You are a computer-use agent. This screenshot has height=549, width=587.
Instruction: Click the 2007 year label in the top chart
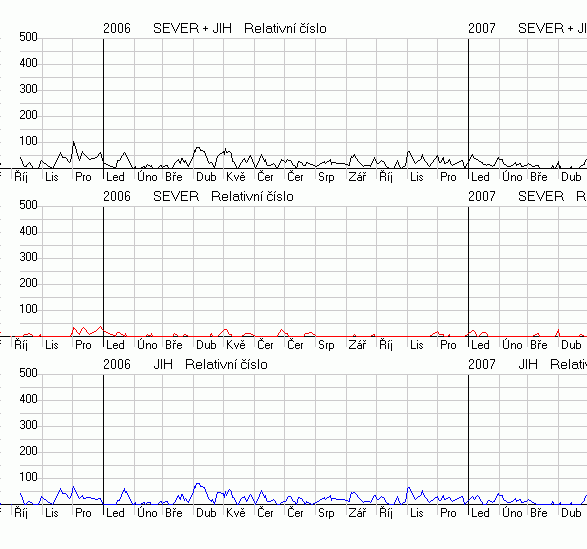click(481, 28)
